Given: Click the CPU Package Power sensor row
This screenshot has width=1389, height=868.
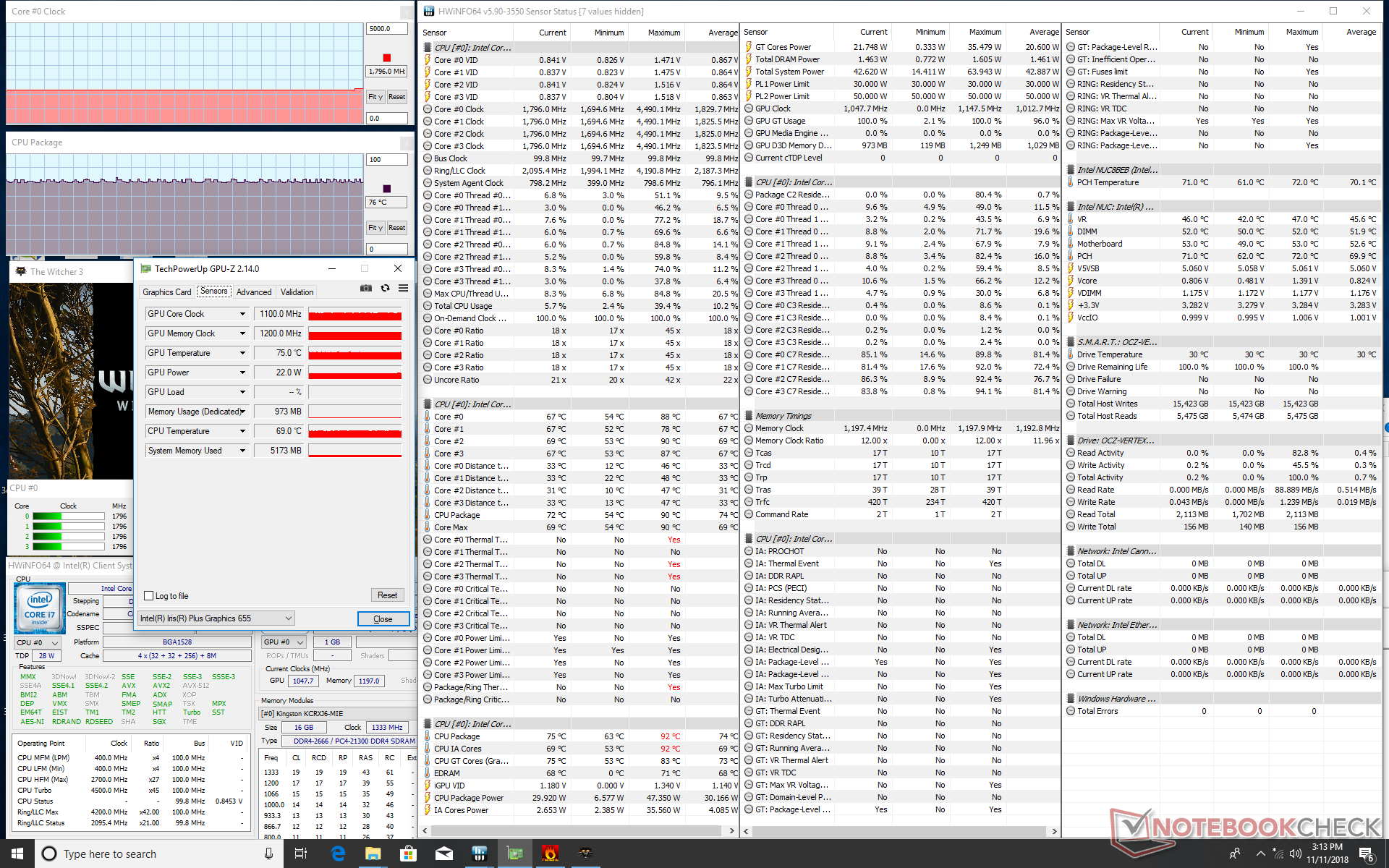Looking at the screenshot, I should [579, 798].
